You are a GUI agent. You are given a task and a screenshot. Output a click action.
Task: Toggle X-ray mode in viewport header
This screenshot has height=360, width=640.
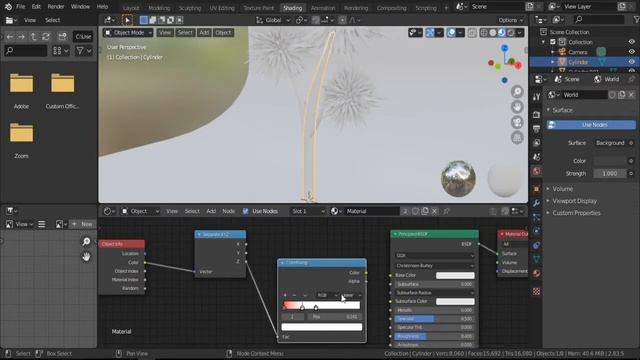(472, 33)
